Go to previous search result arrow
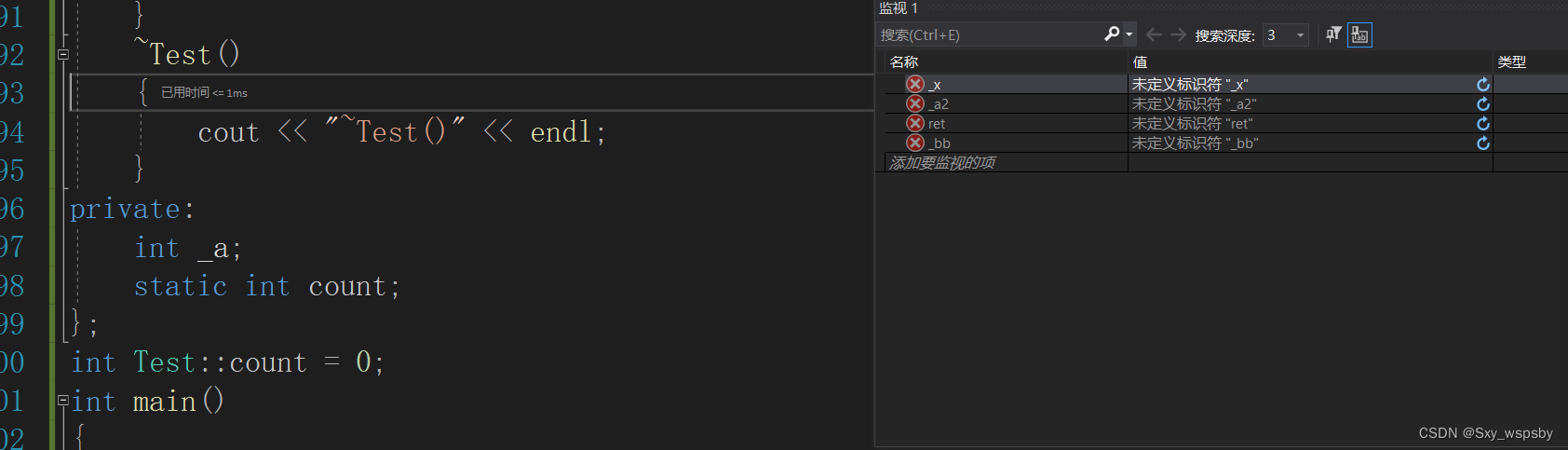This screenshot has width=1568, height=450. 1154,34
